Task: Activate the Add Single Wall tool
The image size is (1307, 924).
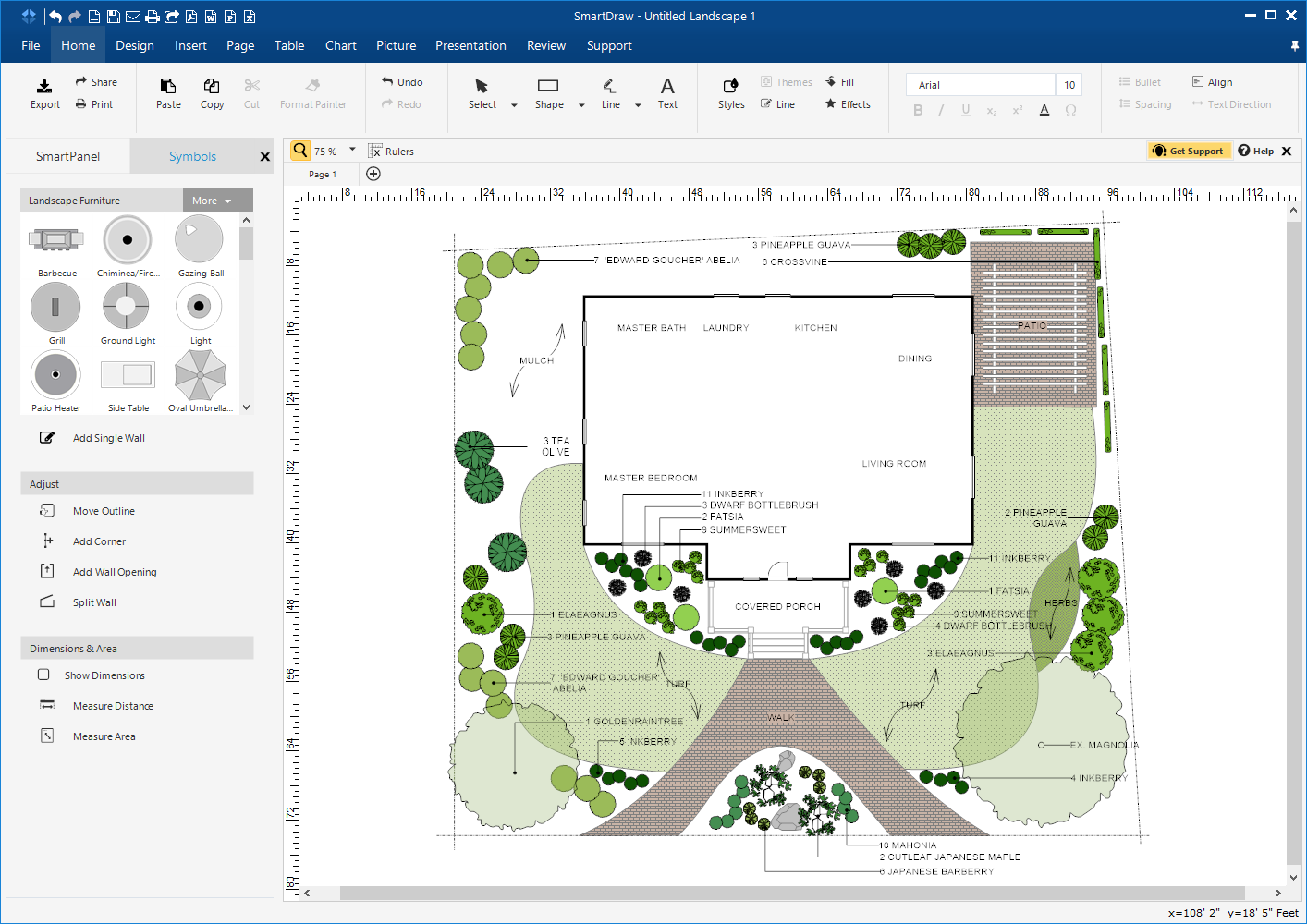Action: pyautogui.click(x=108, y=437)
